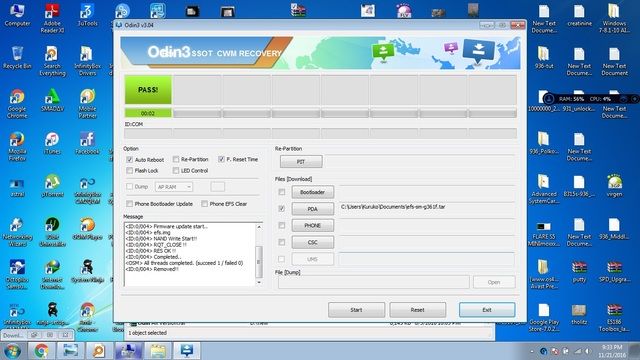Open Advanced SystemCare desktop icon
This screenshot has height=360, width=640.
click(x=544, y=189)
